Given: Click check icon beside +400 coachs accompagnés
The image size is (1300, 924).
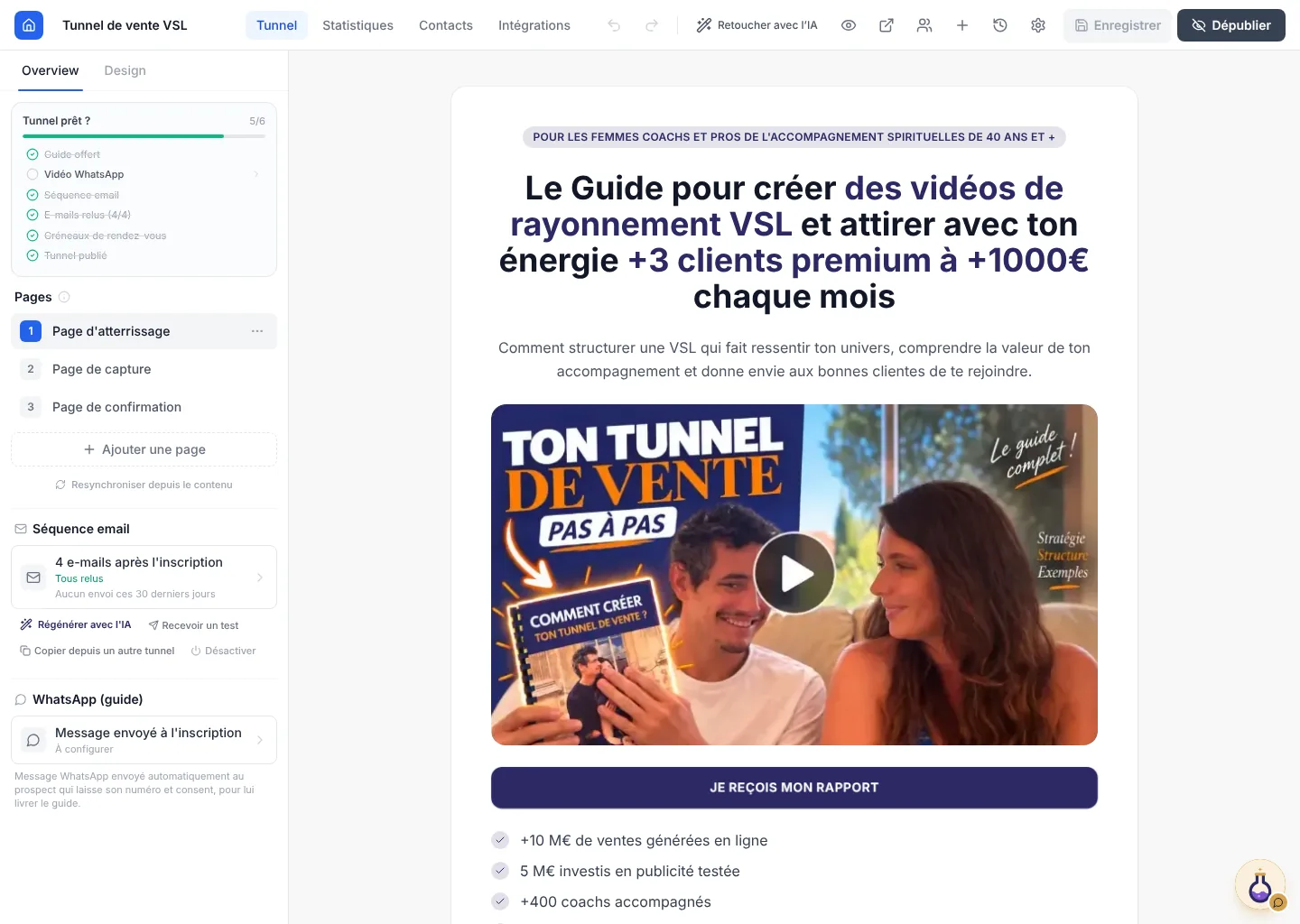Looking at the screenshot, I should click(x=500, y=901).
